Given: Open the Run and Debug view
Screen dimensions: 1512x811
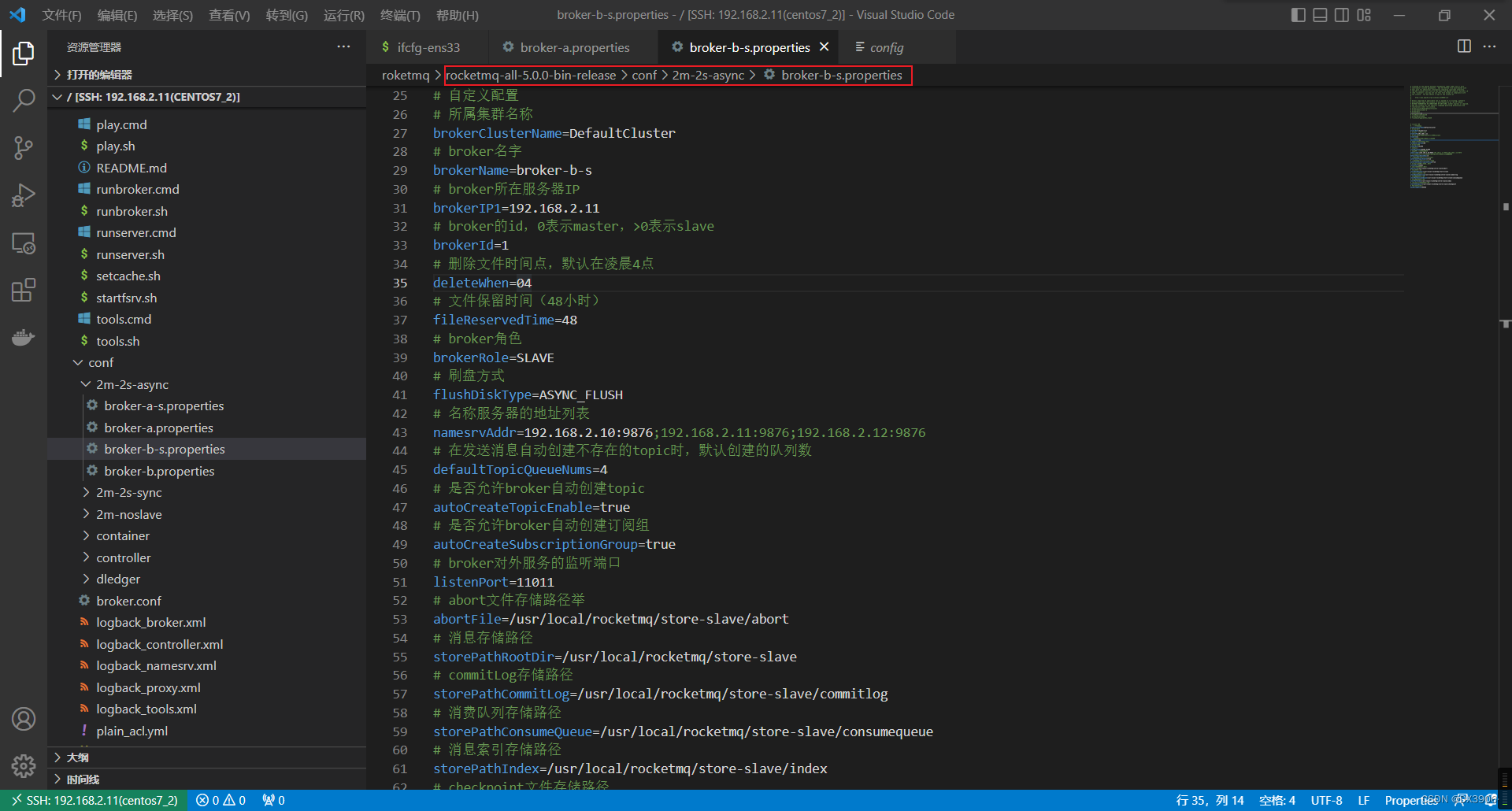Looking at the screenshot, I should click(24, 195).
